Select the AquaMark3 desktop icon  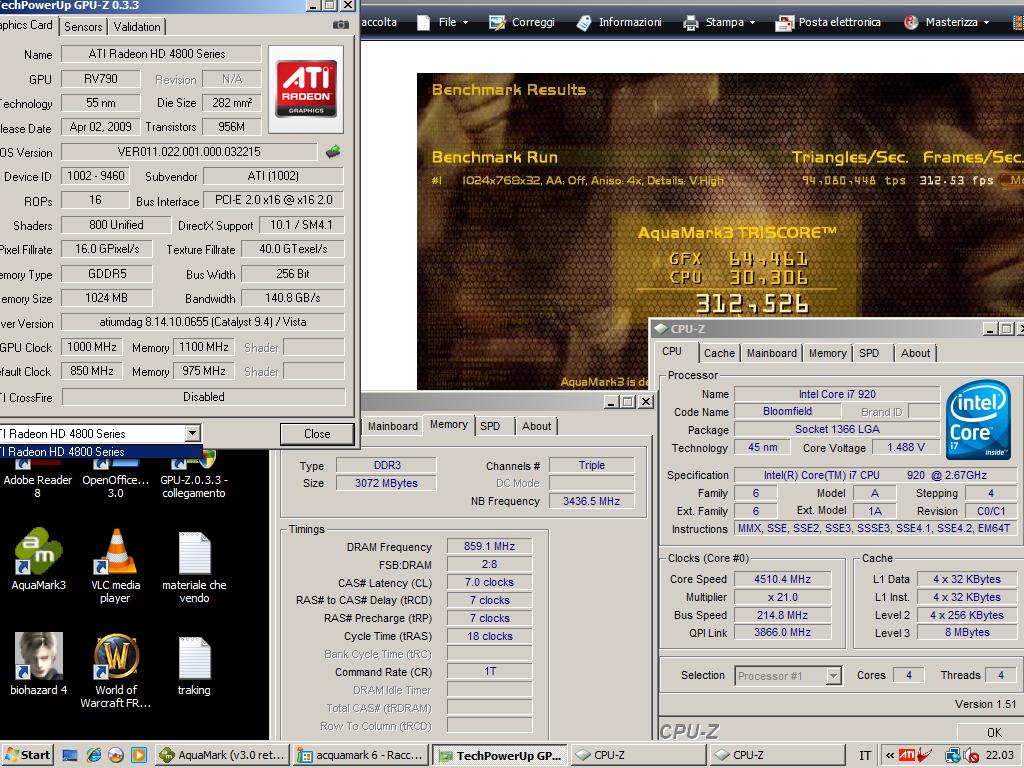click(x=38, y=559)
